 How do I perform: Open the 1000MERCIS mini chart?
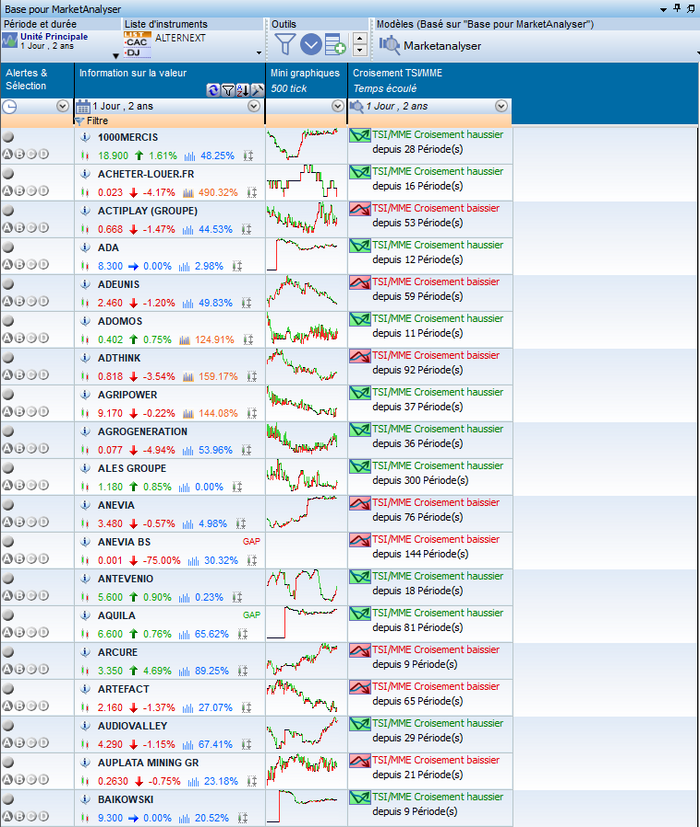point(303,144)
